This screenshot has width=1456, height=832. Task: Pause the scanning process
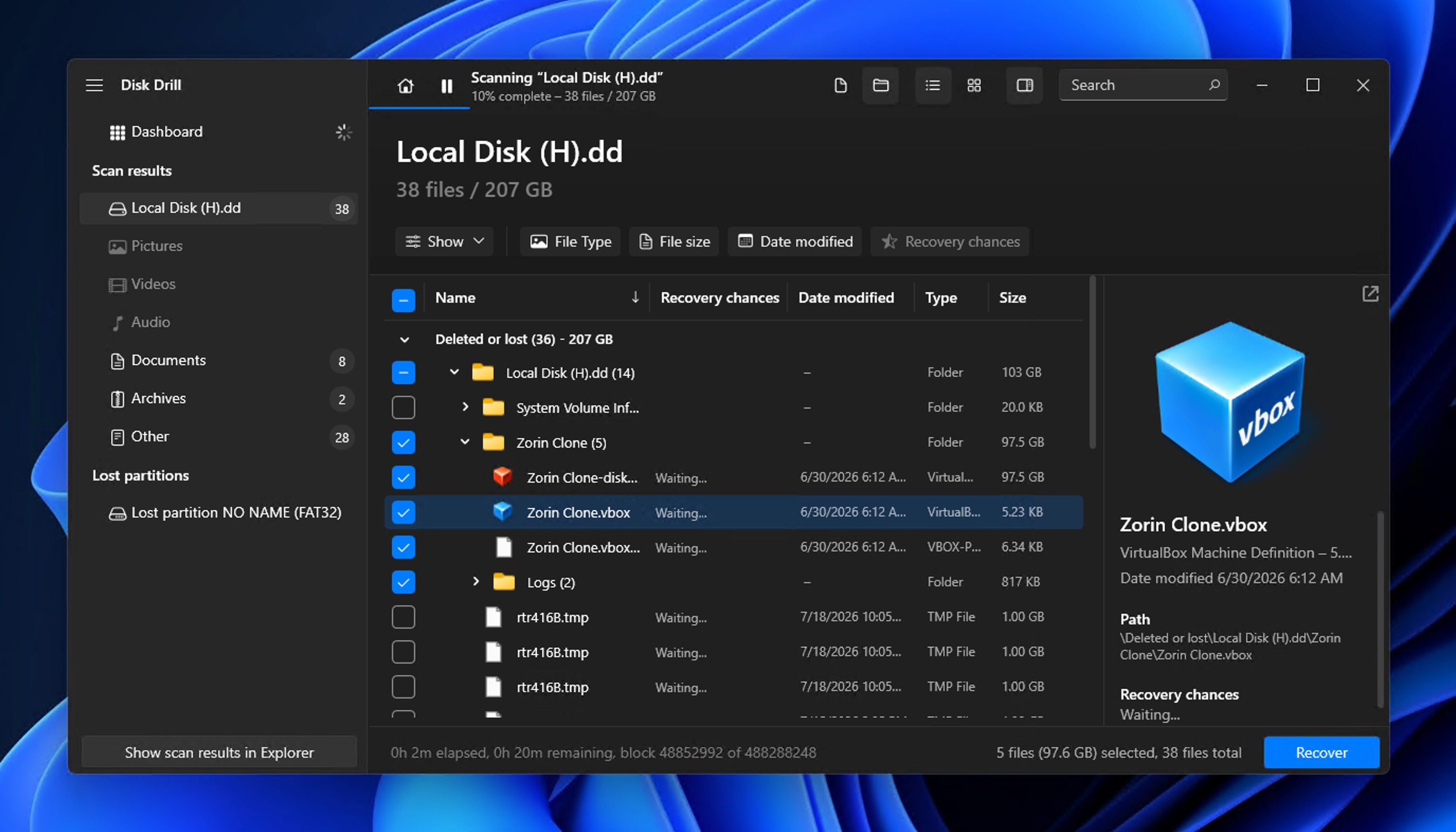[446, 86]
